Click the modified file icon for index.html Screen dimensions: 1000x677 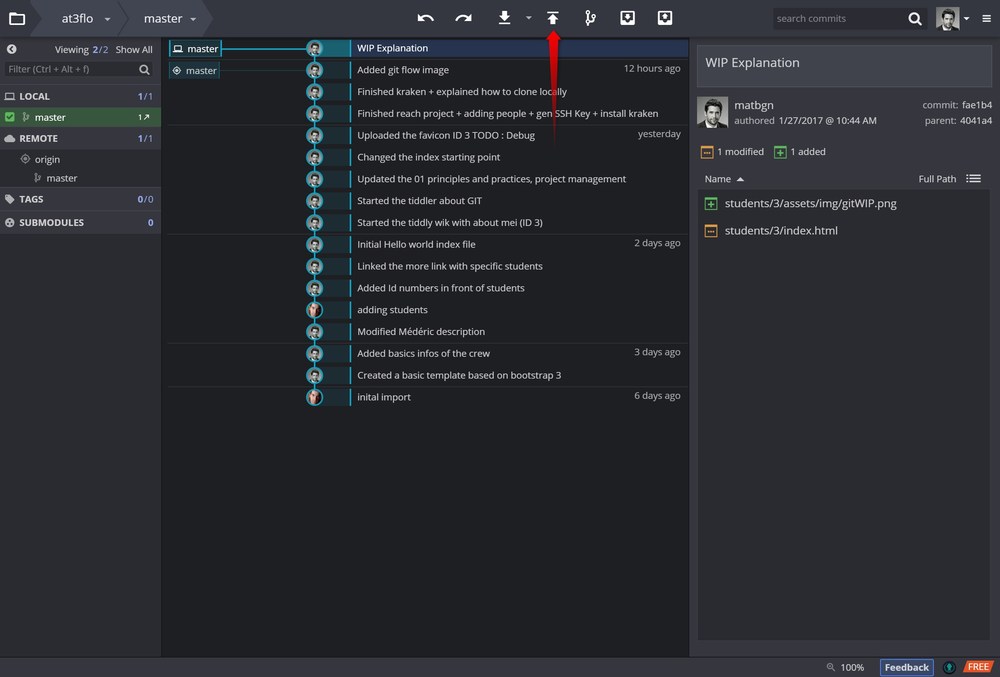(710, 231)
